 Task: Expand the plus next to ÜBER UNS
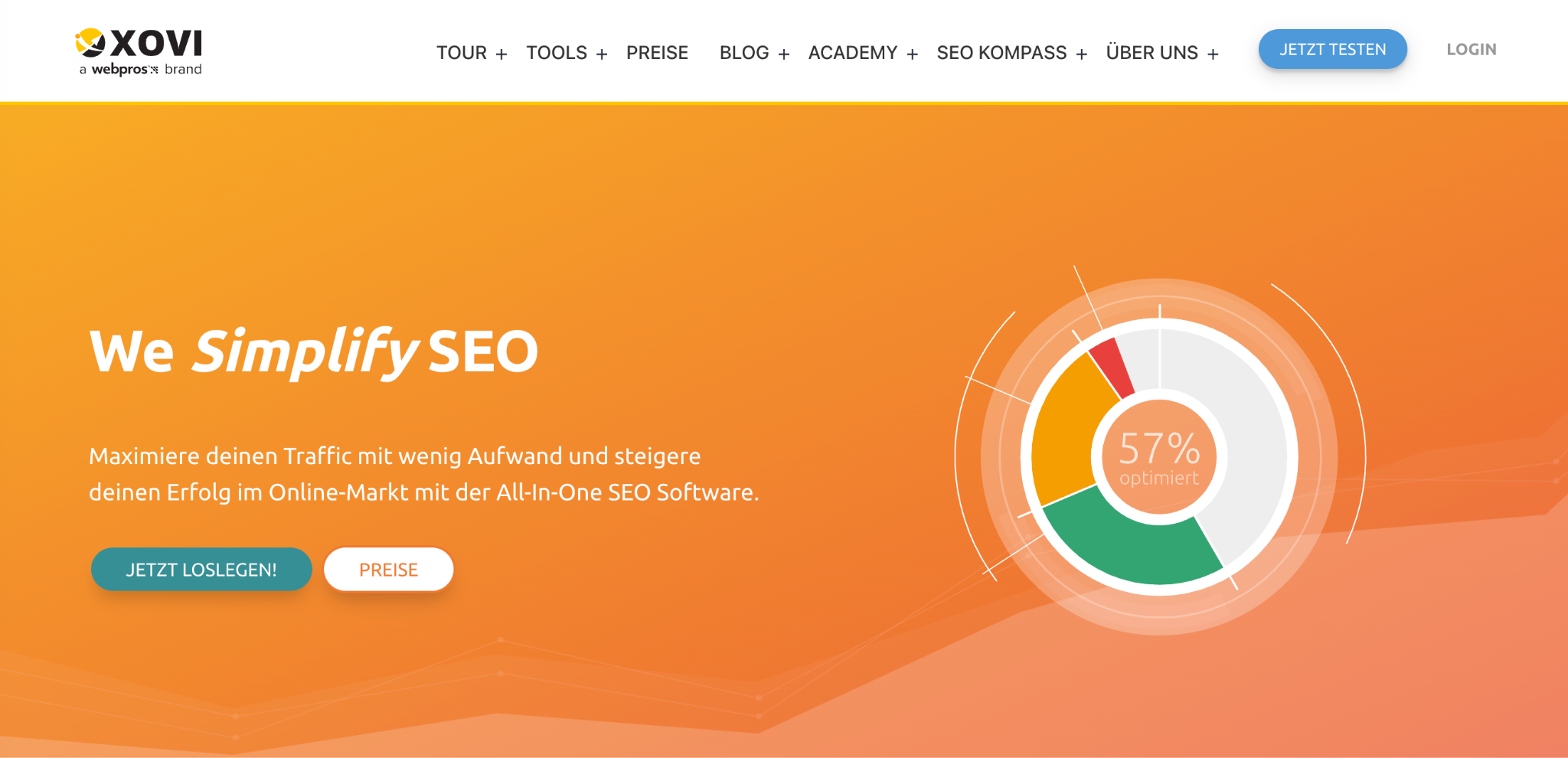tap(1213, 54)
